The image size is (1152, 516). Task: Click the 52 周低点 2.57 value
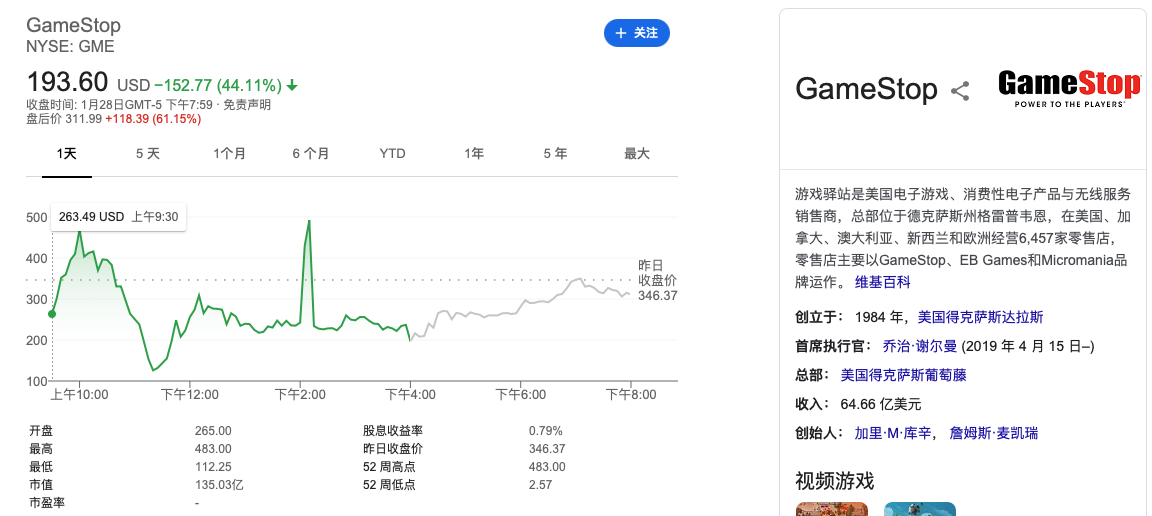[540, 485]
